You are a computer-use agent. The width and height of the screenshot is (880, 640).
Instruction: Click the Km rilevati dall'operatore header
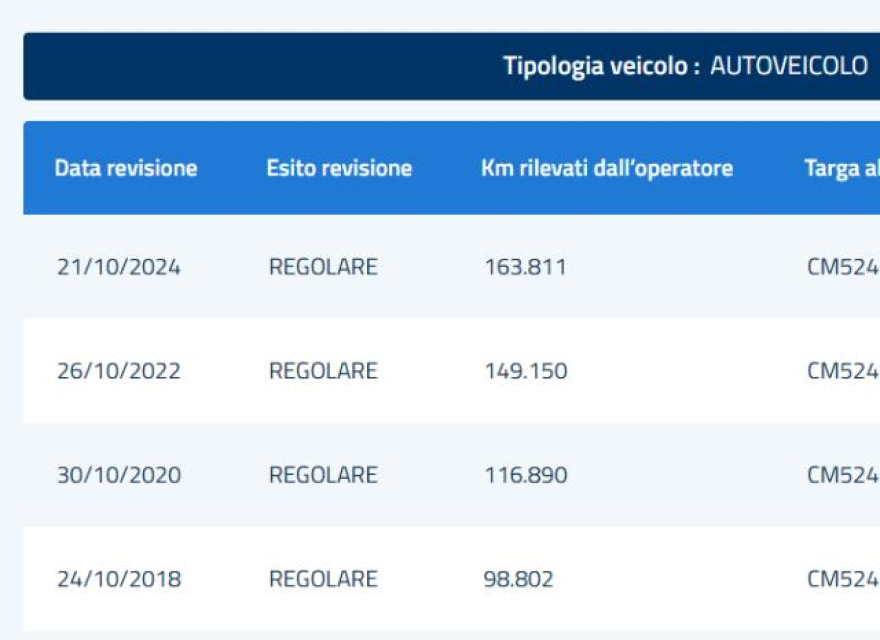coord(607,168)
